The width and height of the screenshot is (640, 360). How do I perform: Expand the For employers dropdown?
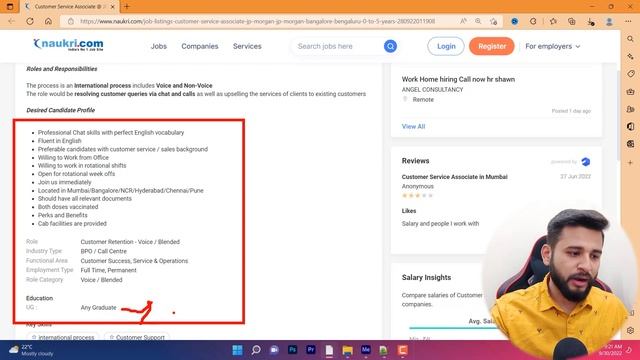pos(553,46)
